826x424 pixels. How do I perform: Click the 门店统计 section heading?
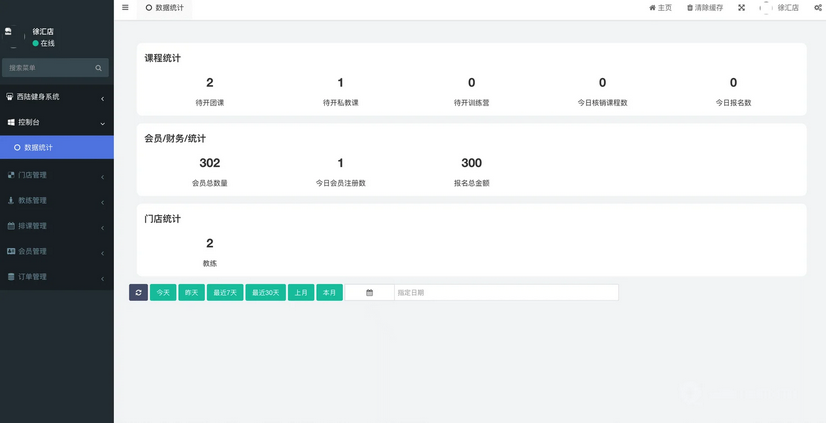162,219
